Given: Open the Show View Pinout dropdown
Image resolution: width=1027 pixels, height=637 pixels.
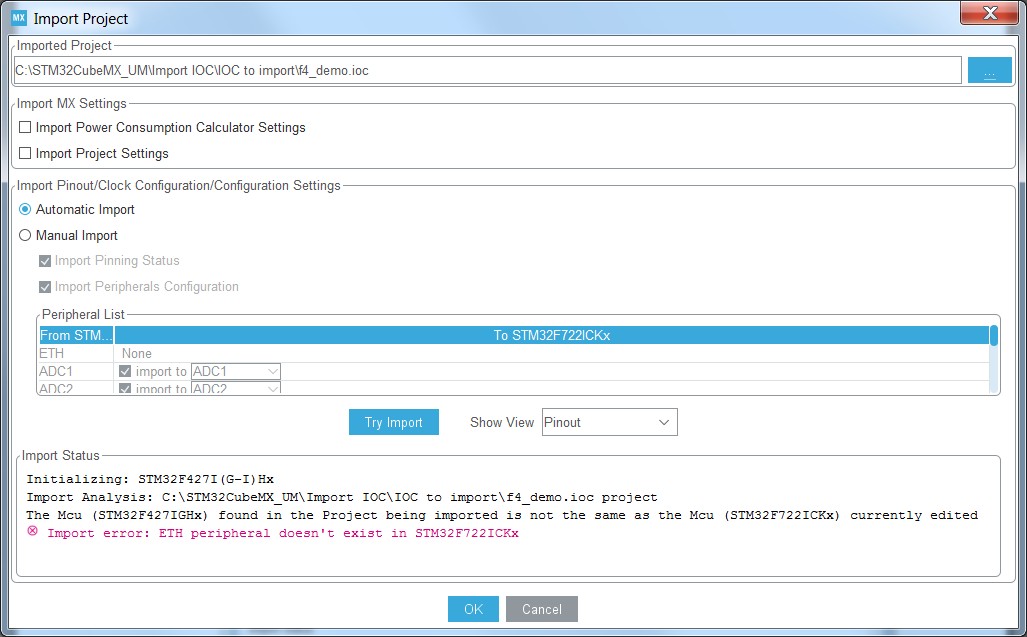Looking at the screenshot, I should (x=610, y=422).
